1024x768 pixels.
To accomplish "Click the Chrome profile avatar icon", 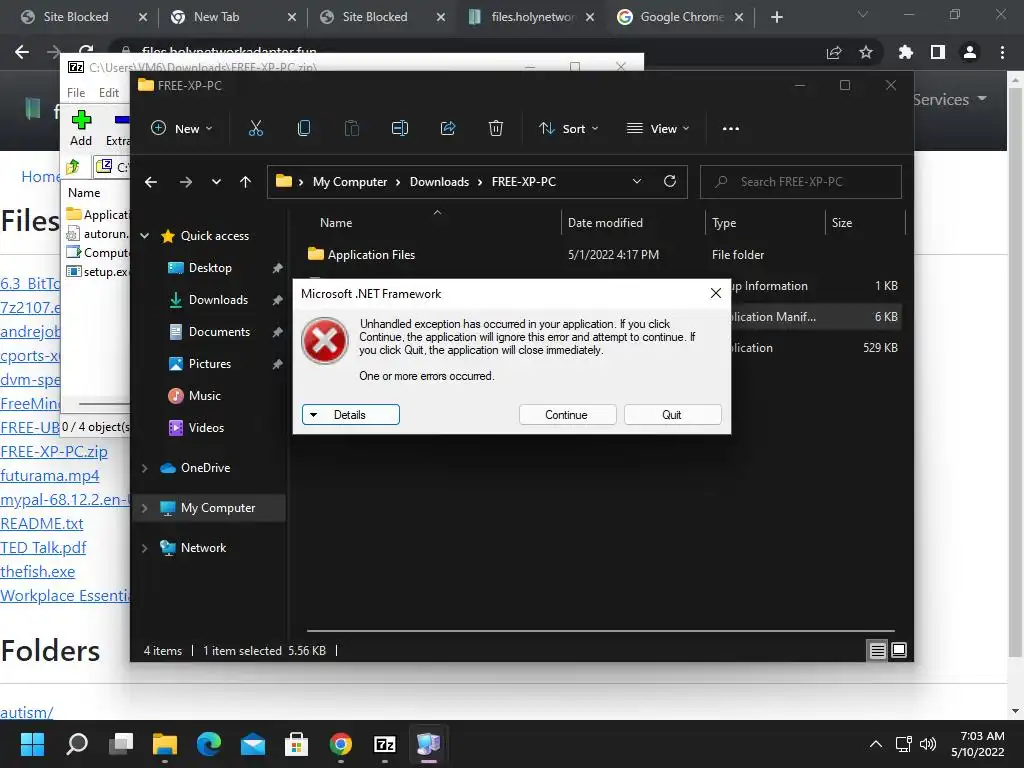I will [970, 52].
